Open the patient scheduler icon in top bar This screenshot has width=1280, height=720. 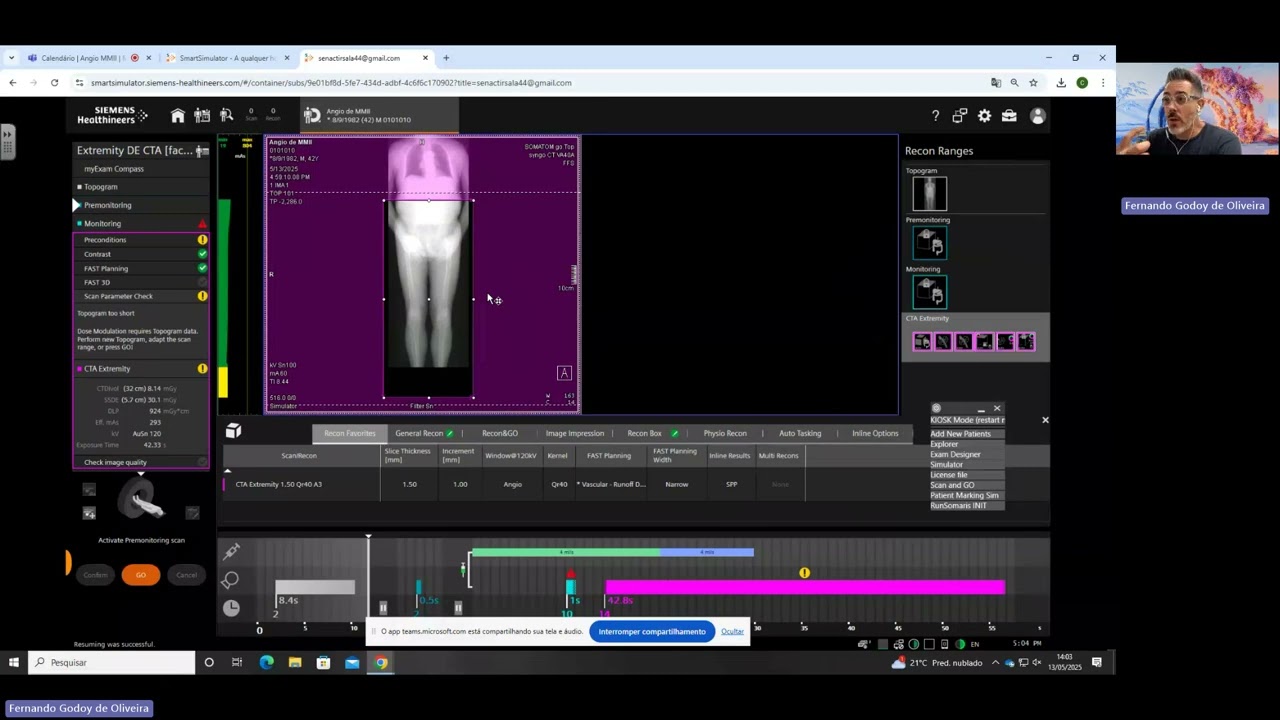[x=202, y=116]
